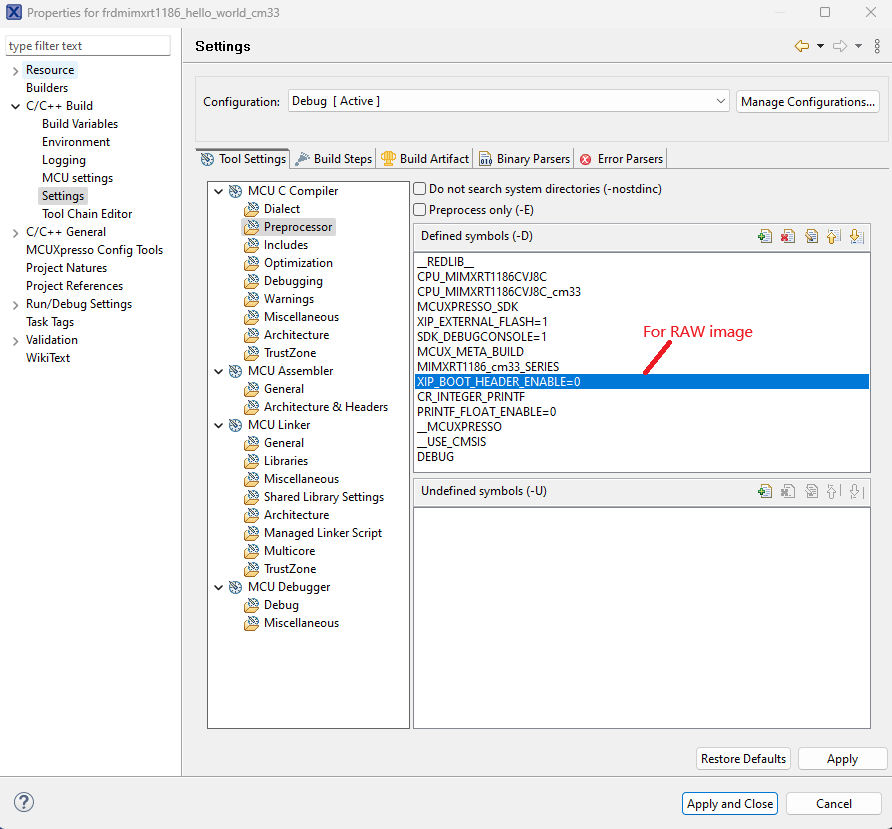This screenshot has width=892, height=829.
Task: Enable Do not search system directories
Action: click(x=421, y=189)
